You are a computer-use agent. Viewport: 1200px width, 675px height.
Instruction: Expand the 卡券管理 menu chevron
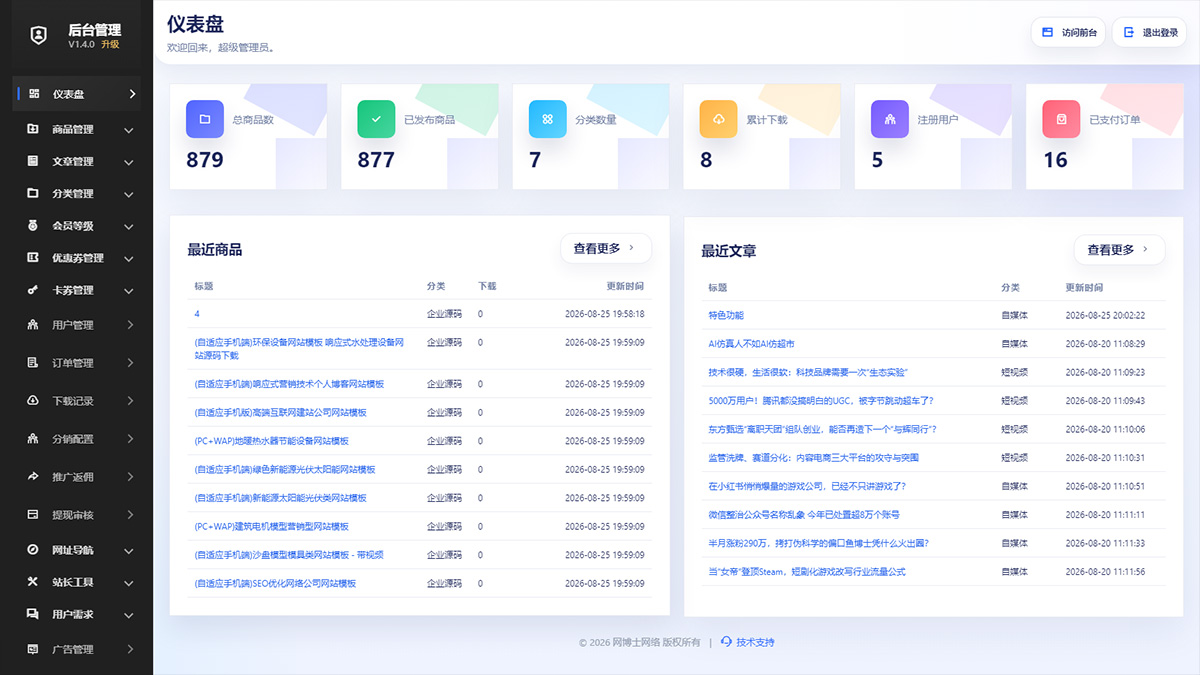(129, 291)
